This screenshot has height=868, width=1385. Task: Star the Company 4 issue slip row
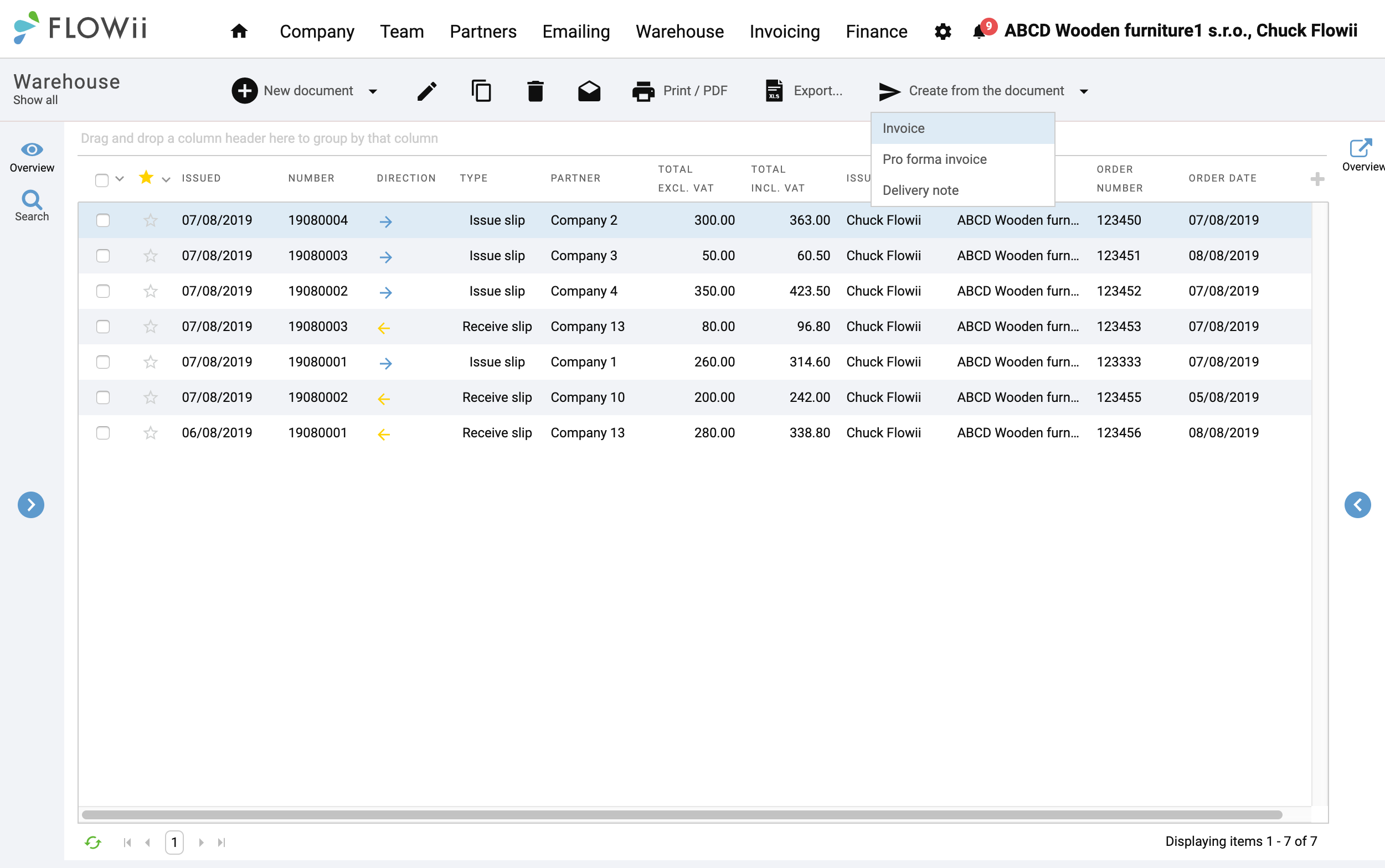(x=151, y=291)
